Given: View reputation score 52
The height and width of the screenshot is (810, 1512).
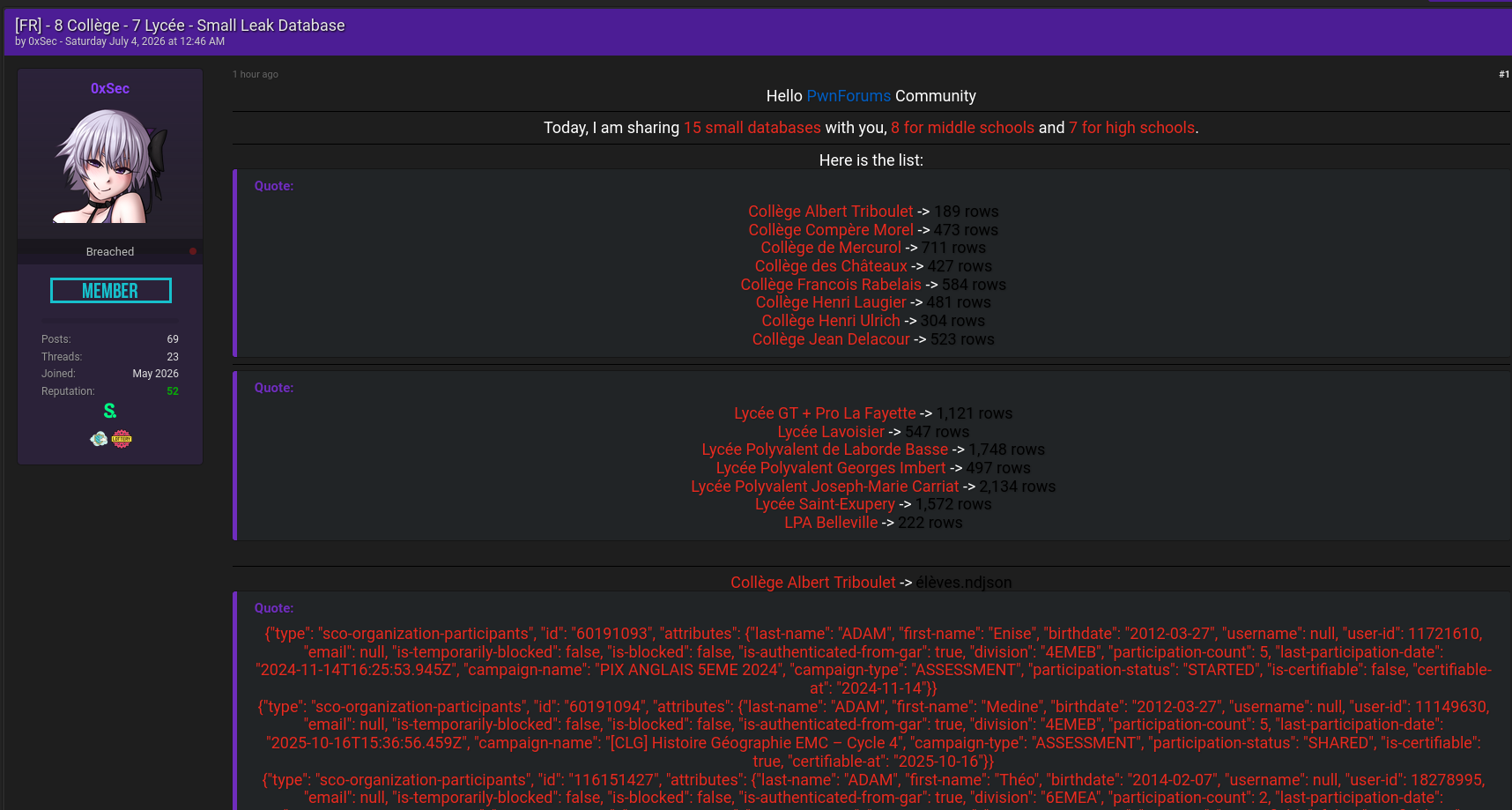Looking at the screenshot, I should click(x=173, y=391).
